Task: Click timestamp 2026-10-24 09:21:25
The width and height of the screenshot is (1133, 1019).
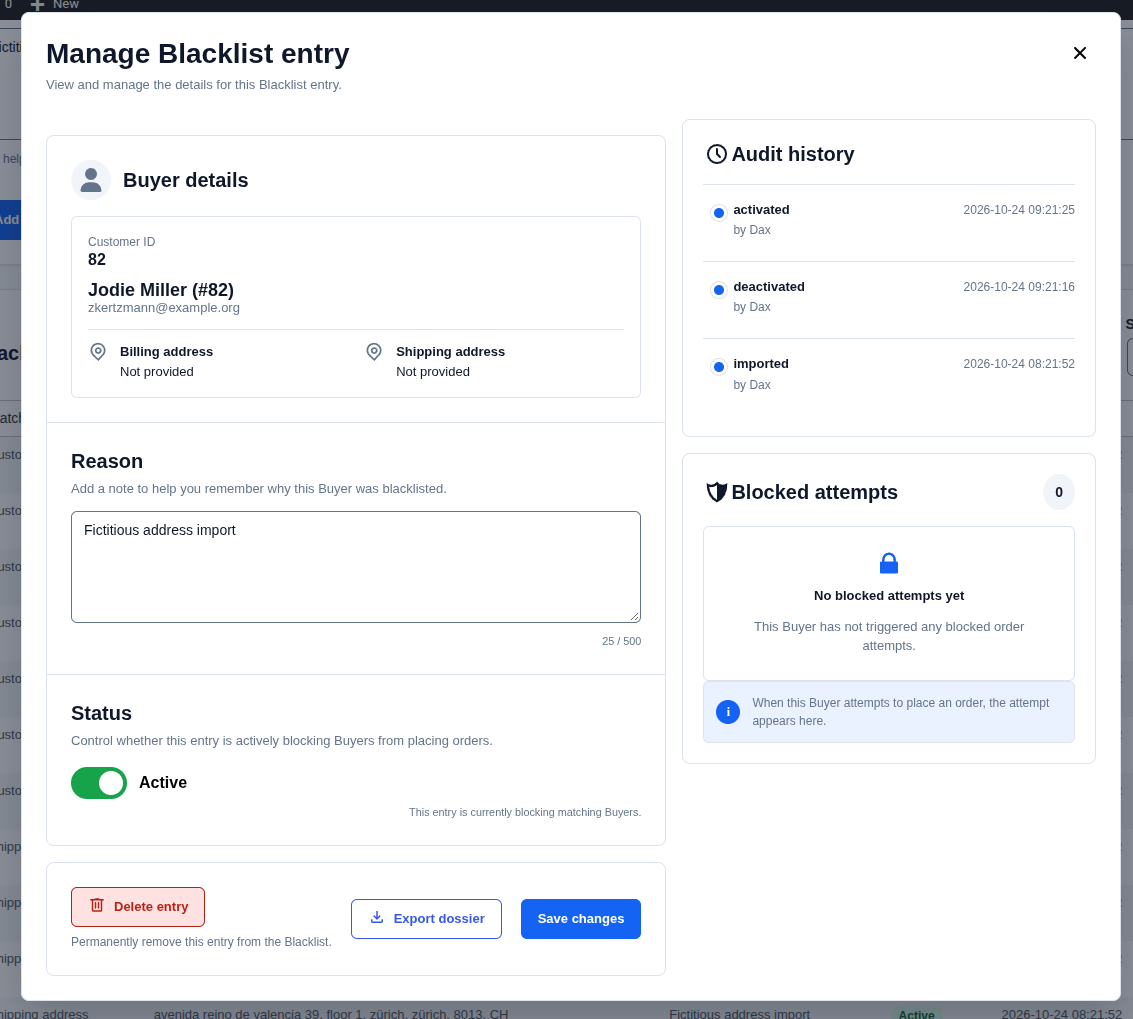Action: pos(1019,210)
